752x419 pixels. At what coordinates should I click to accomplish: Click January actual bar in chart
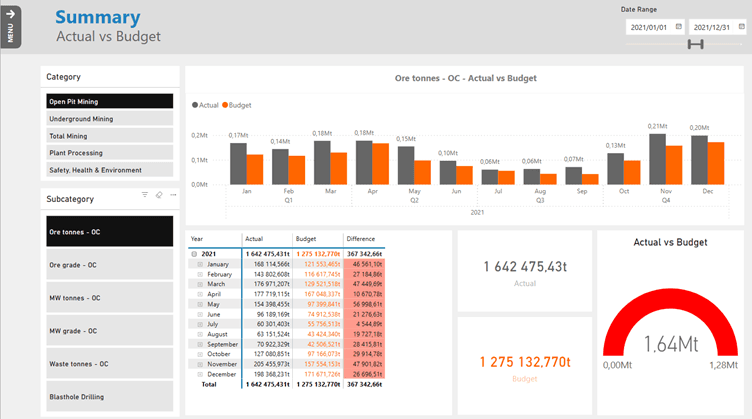click(x=238, y=163)
